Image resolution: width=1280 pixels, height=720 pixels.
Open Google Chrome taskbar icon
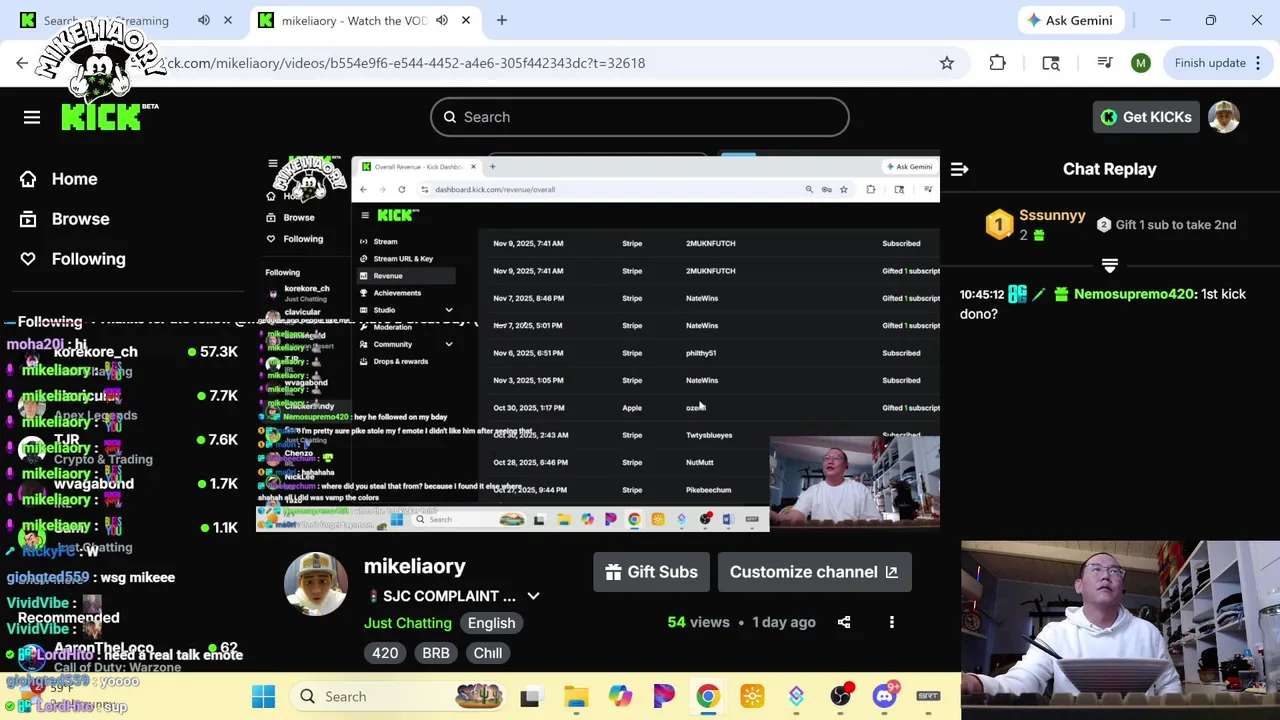coord(708,696)
